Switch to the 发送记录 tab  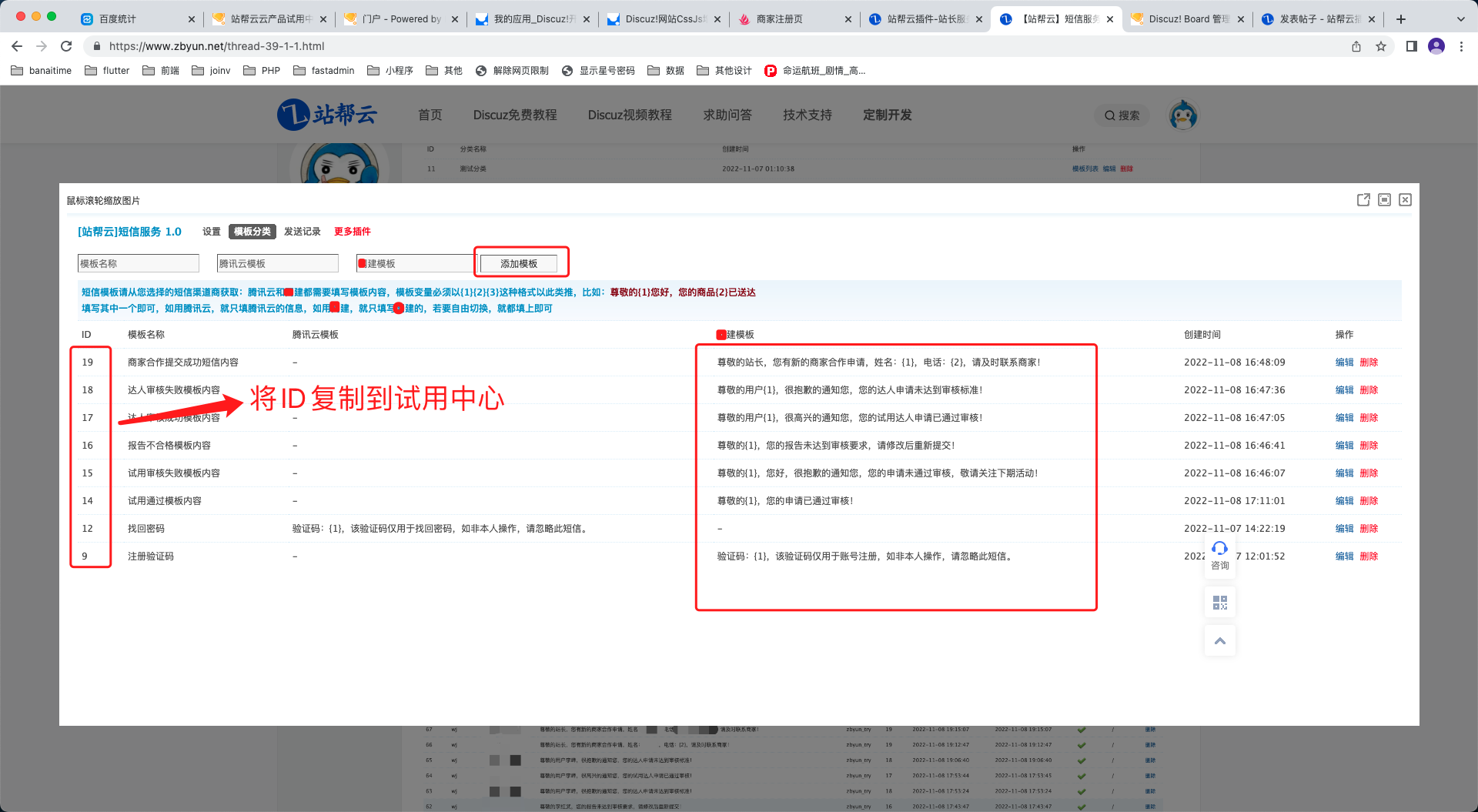click(302, 232)
